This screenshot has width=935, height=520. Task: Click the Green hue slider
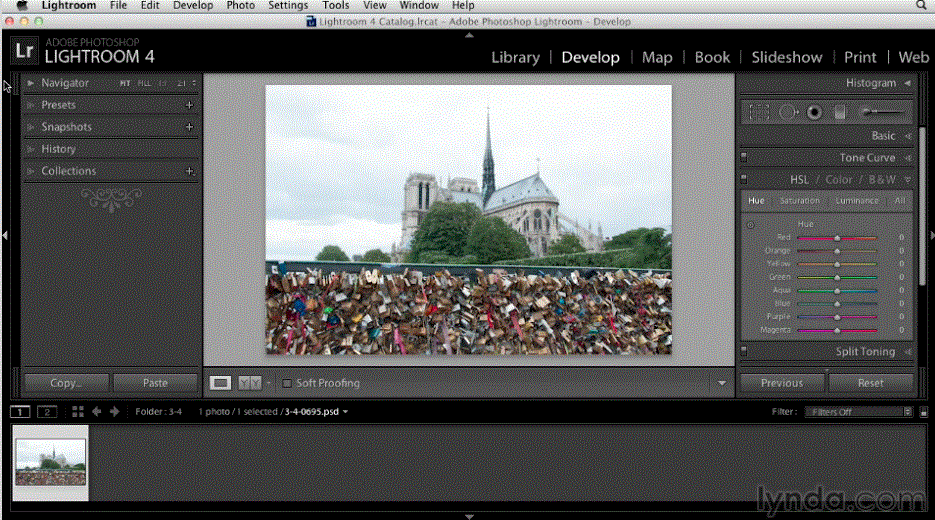(837, 277)
